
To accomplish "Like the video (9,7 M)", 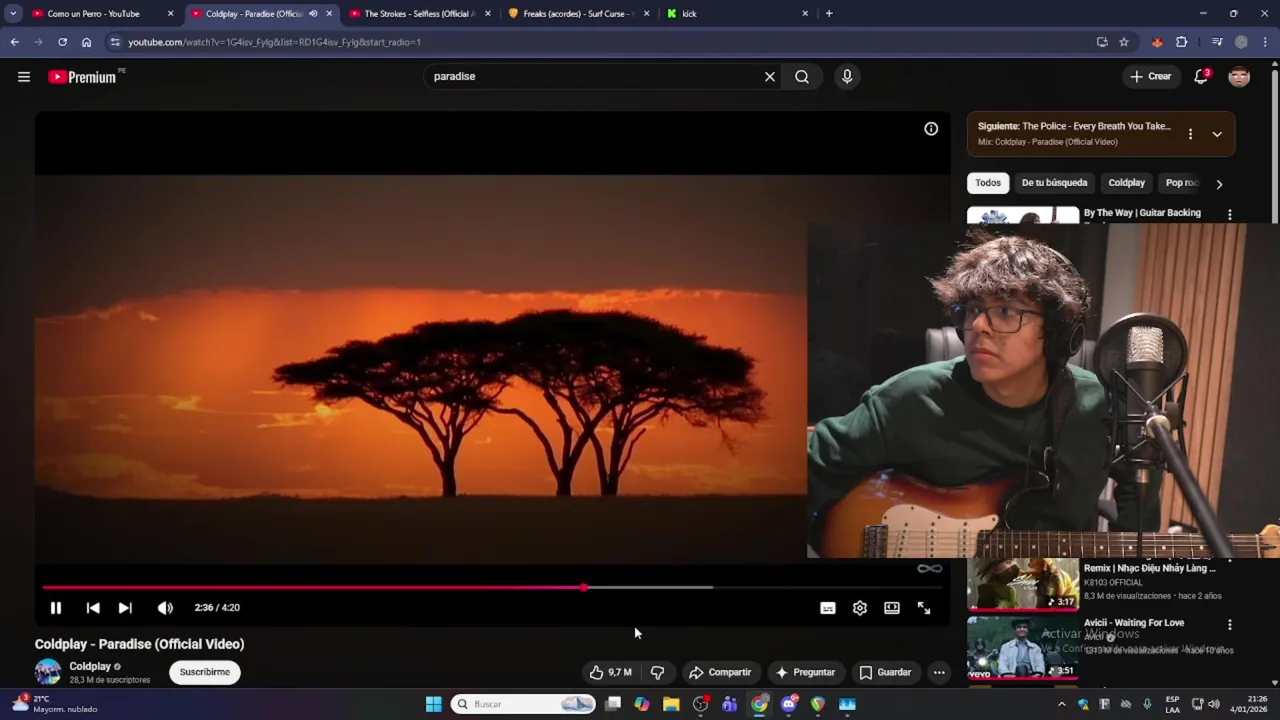I will (x=610, y=672).
